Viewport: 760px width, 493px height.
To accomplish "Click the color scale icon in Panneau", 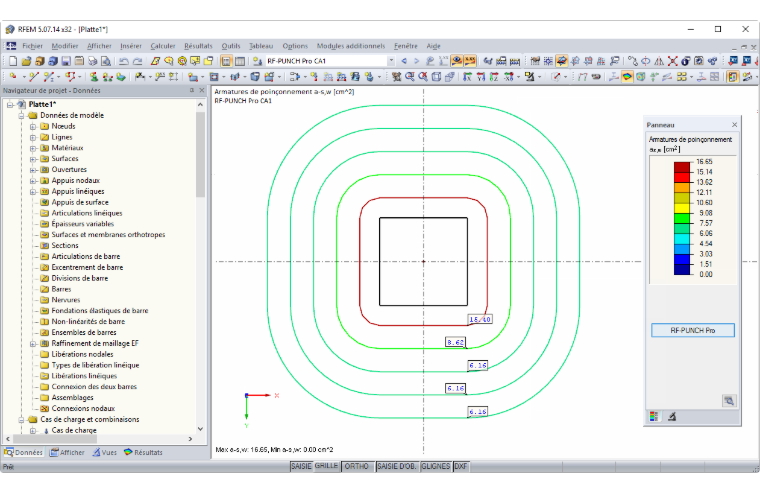I will pyautogui.click(x=654, y=416).
